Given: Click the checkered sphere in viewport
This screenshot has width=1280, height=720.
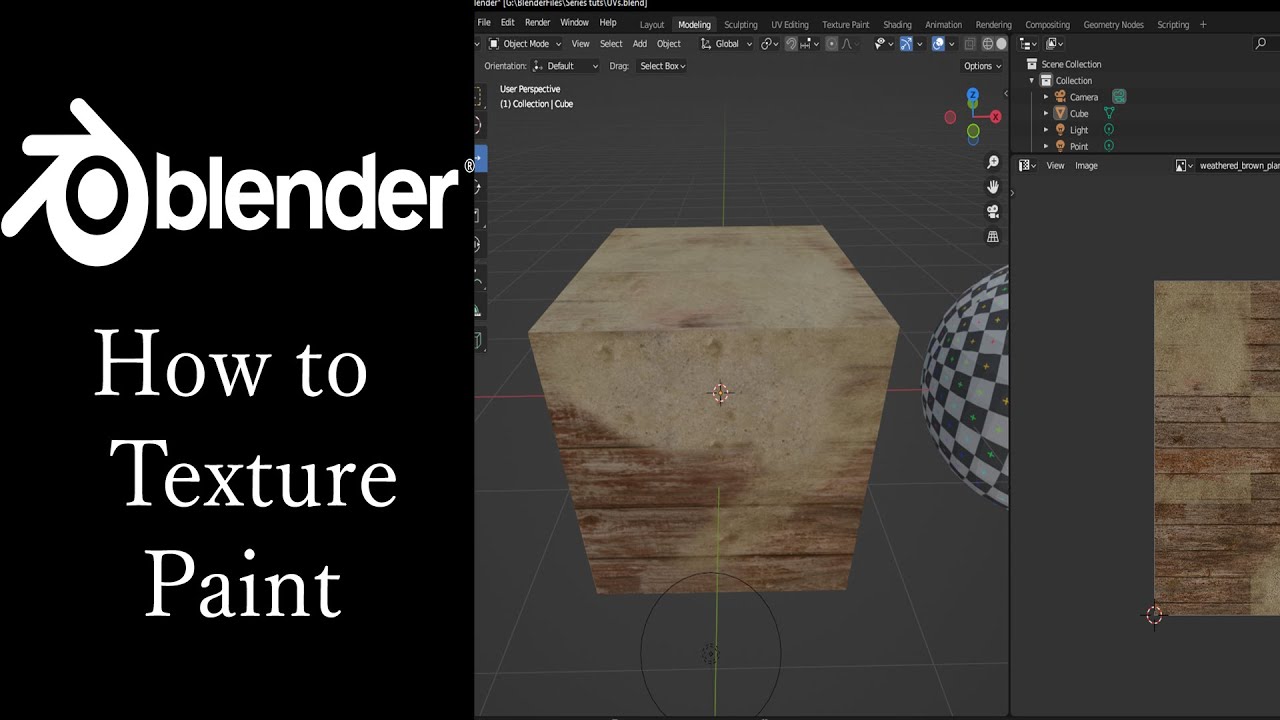Looking at the screenshot, I should point(965,385).
